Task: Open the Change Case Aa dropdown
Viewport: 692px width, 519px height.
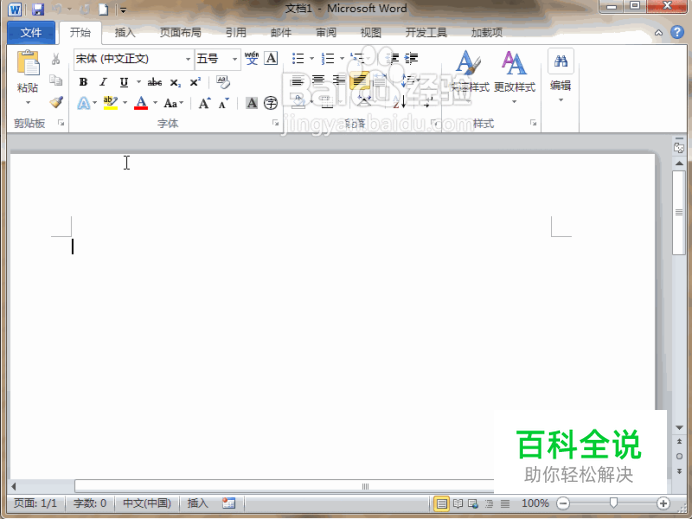Action: 173,104
